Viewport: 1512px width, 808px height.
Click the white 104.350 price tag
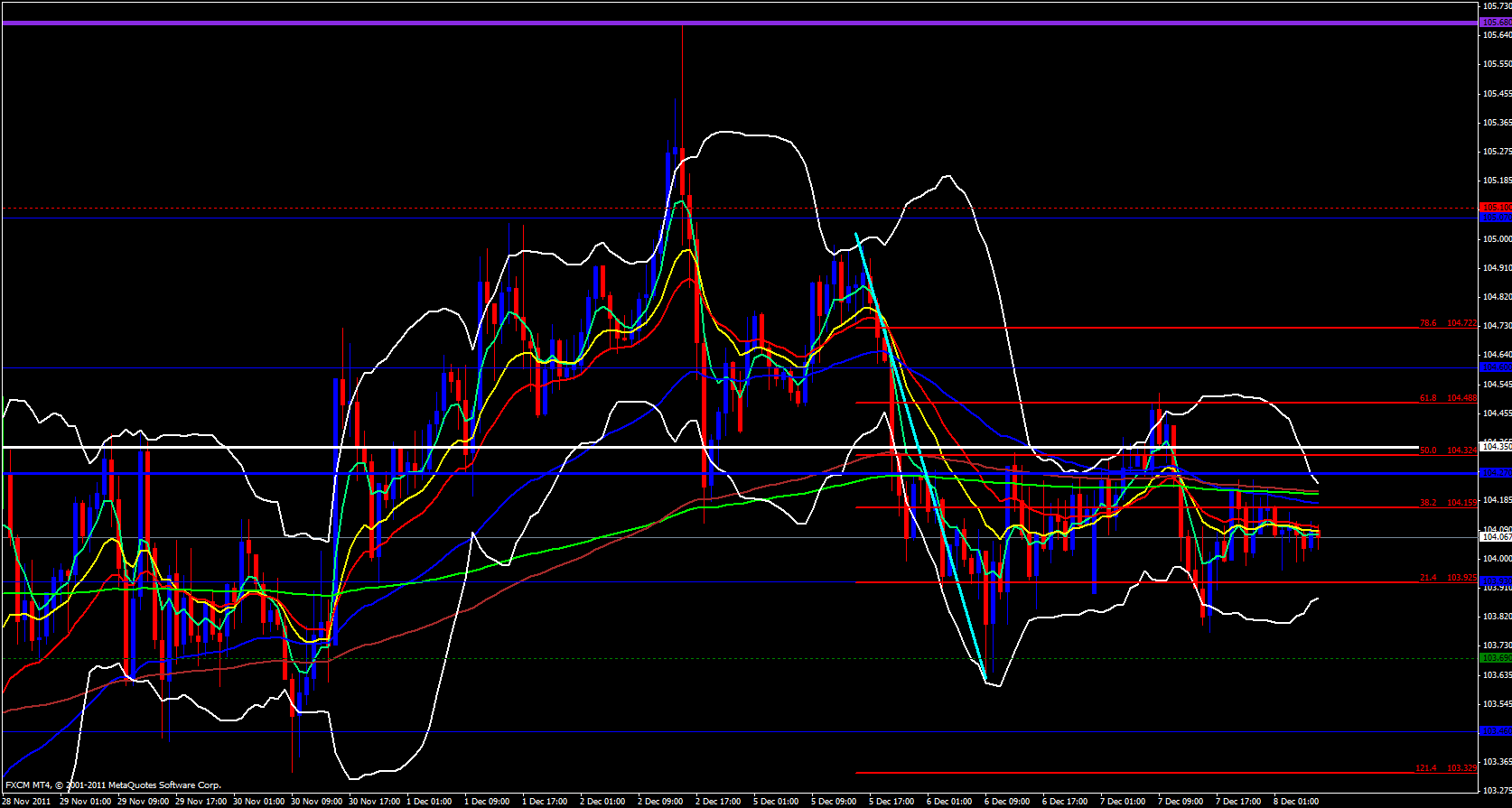[x=1495, y=446]
